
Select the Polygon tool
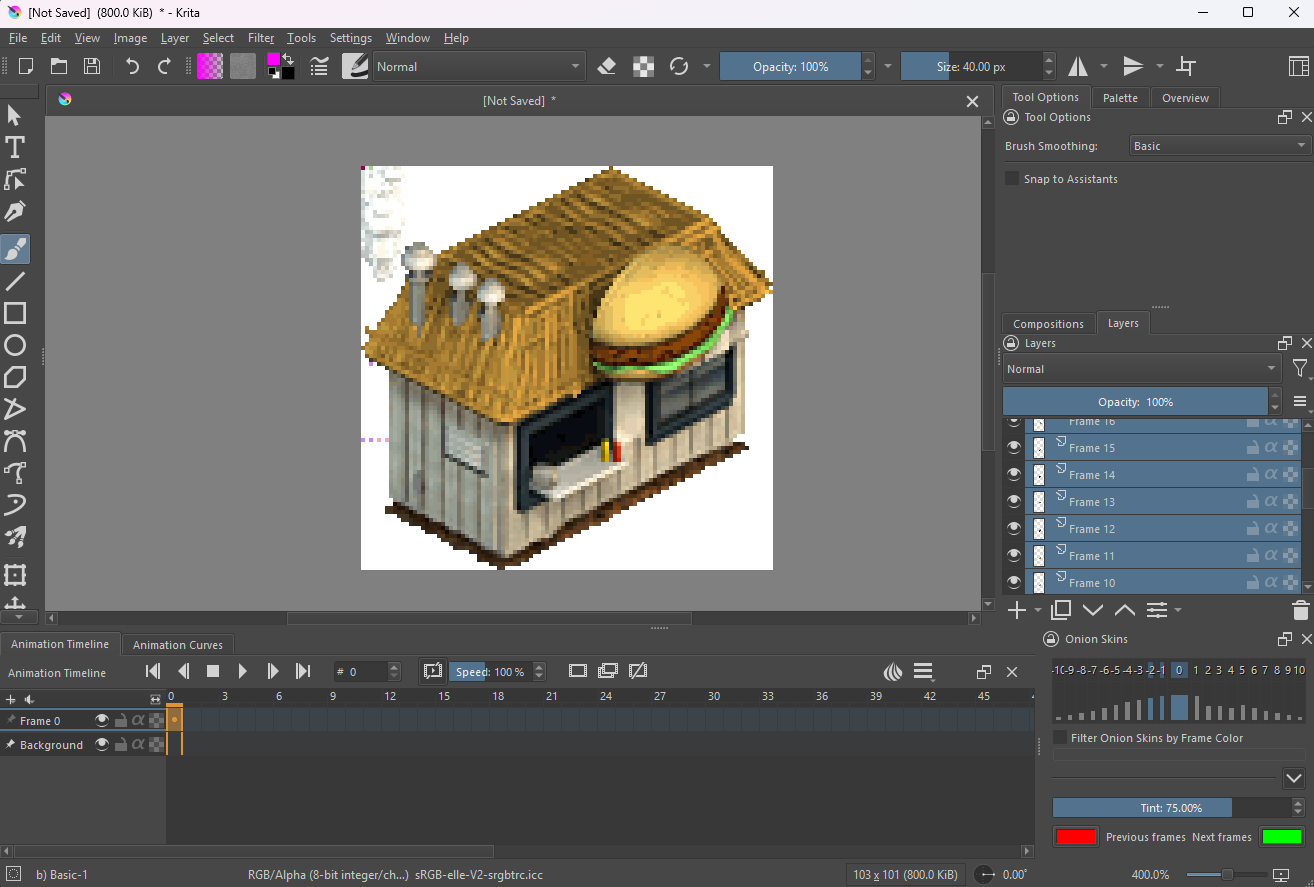15,377
